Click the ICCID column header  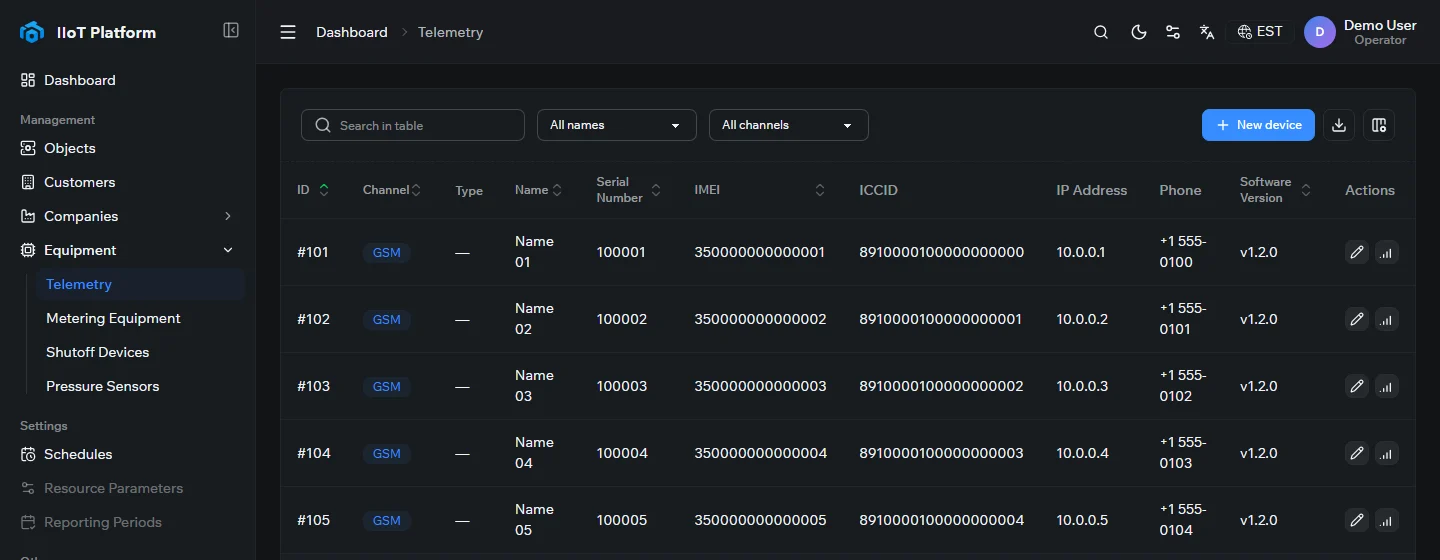tap(879, 190)
